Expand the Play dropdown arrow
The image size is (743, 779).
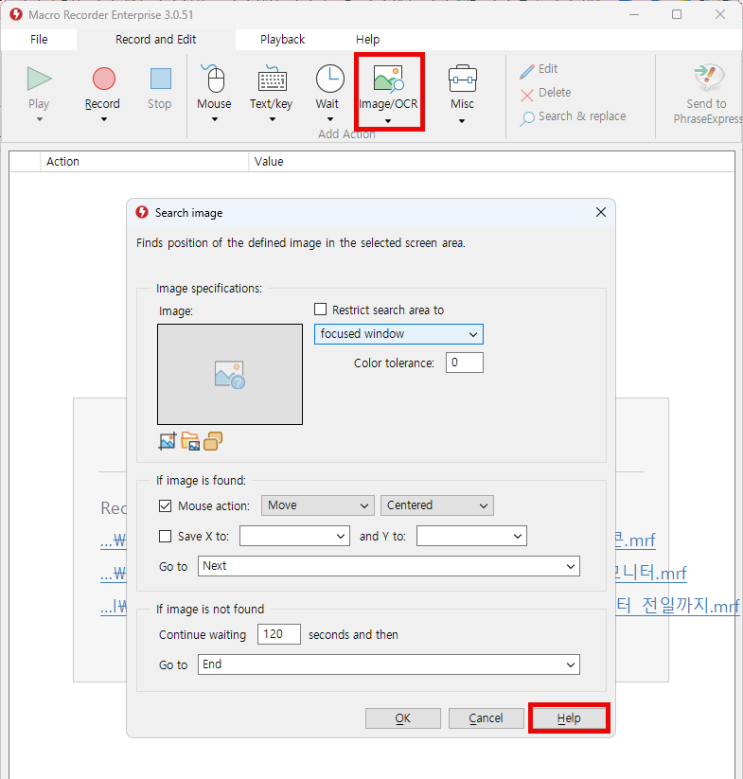40,119
